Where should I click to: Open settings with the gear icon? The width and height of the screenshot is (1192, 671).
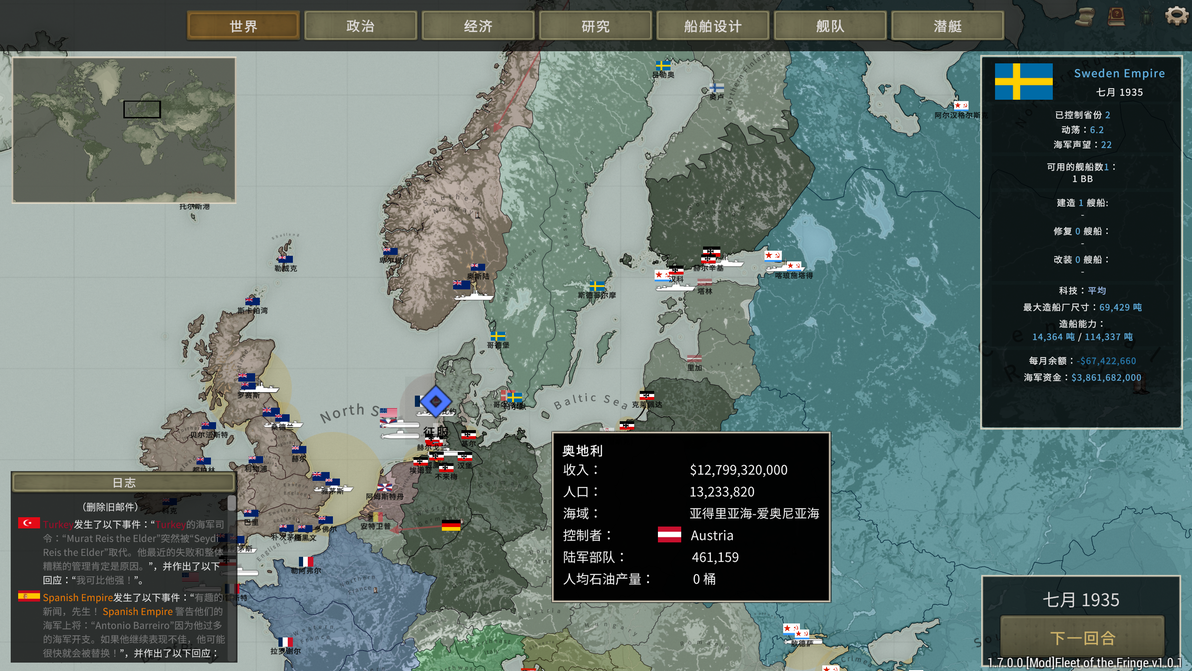1176,16
